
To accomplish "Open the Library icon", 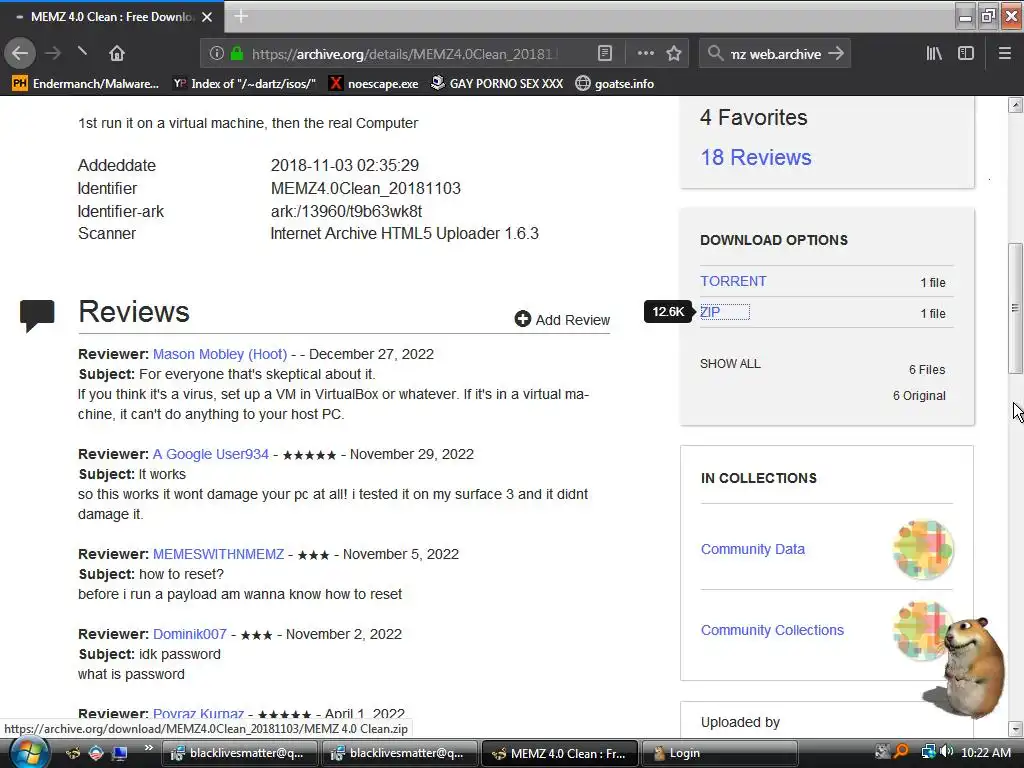I will (934, 54).
